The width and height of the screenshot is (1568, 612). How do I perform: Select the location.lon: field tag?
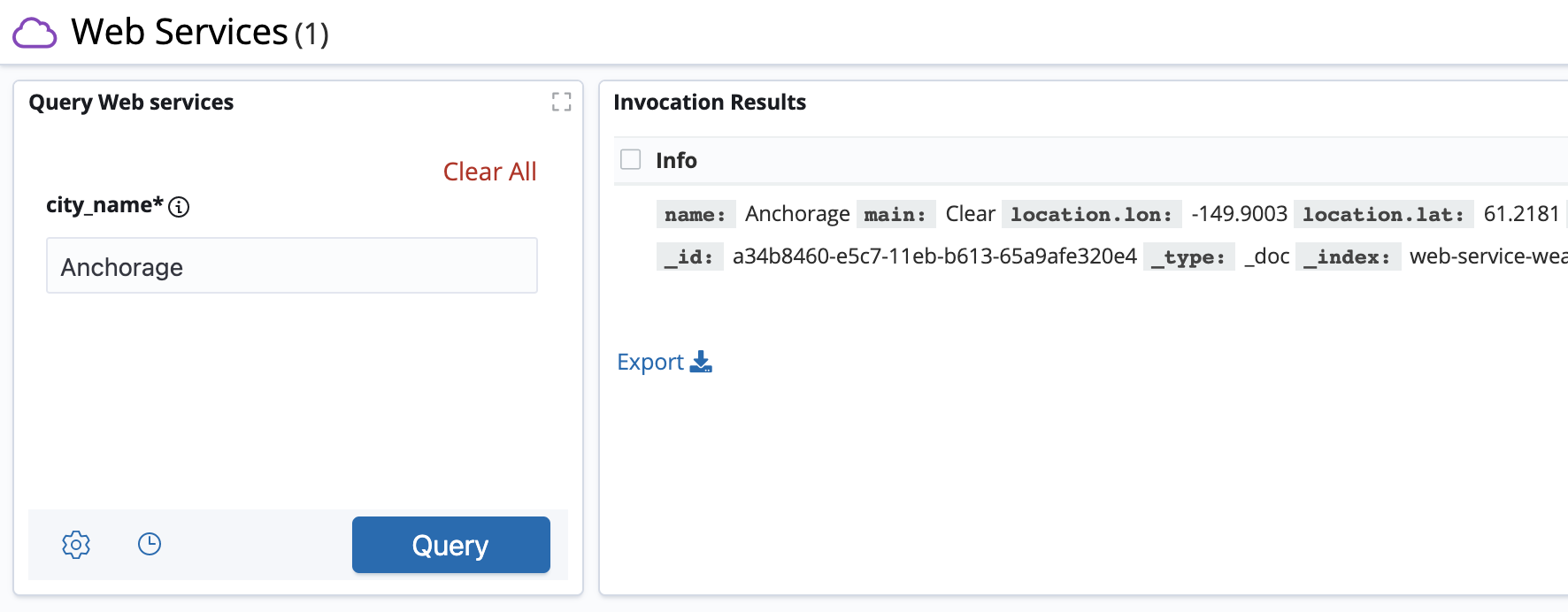tap(1091, 214)
